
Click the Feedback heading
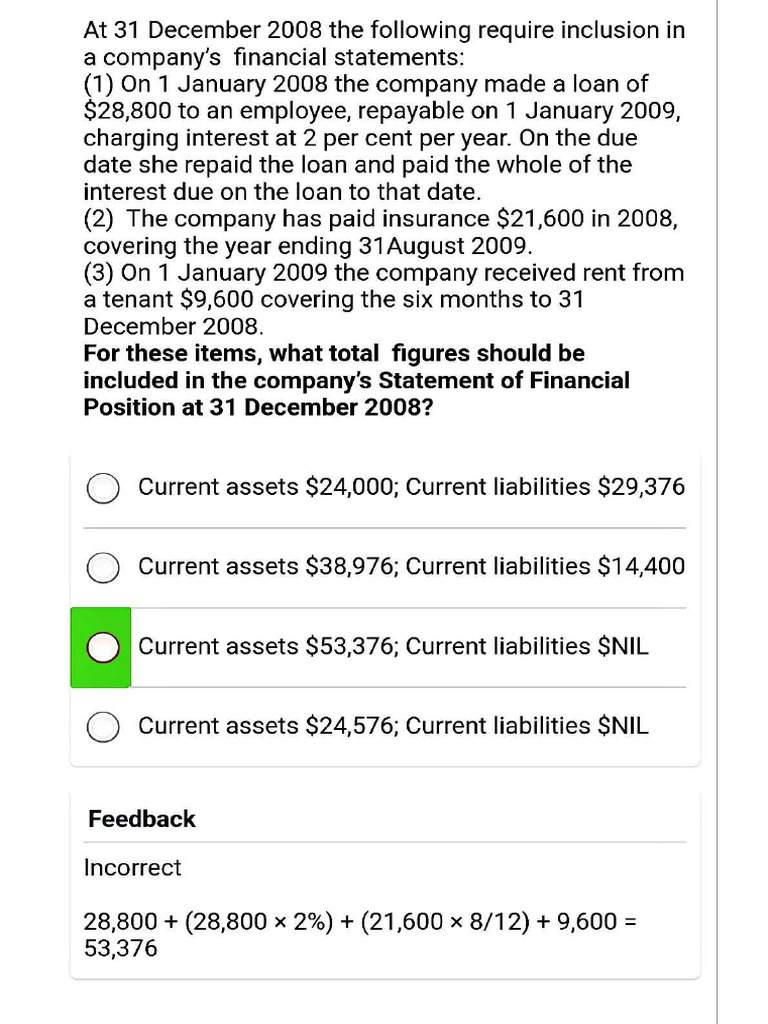click(x=142, y=819)
